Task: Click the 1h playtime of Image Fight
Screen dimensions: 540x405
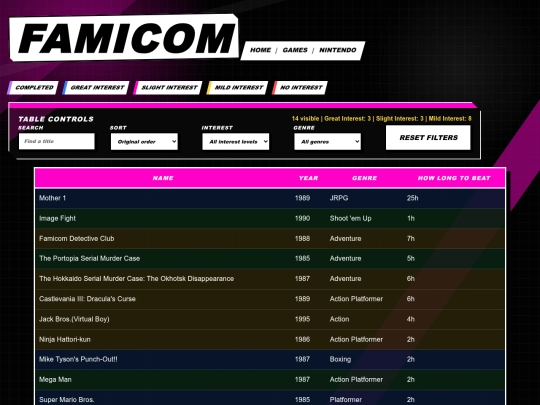Action: pyautogui.click(x=411, y=218)
